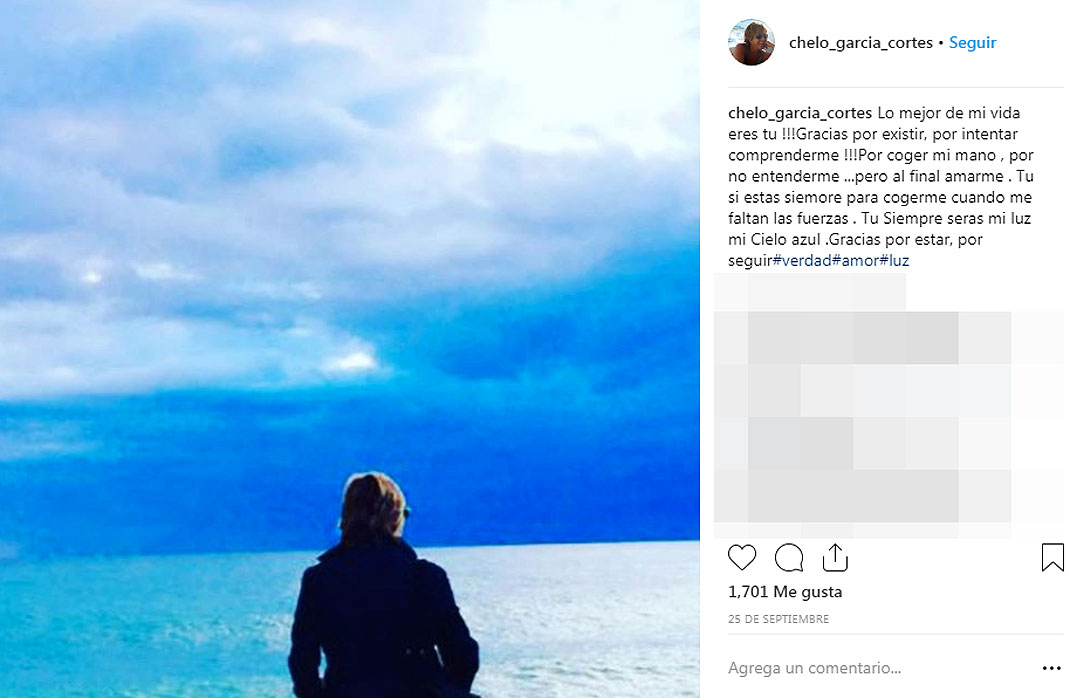1070x698 pixels.
Task: Share the post using the upload arrow icon
Action: (x=835, y=557)
